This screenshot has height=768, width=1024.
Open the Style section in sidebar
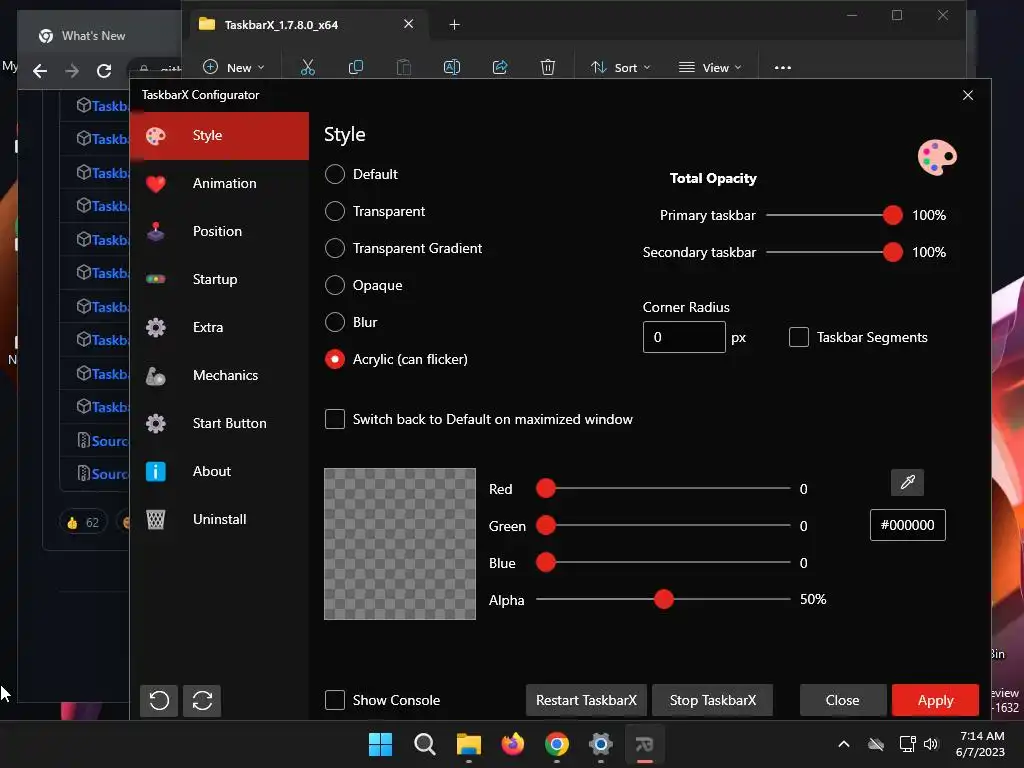point(219,136)
